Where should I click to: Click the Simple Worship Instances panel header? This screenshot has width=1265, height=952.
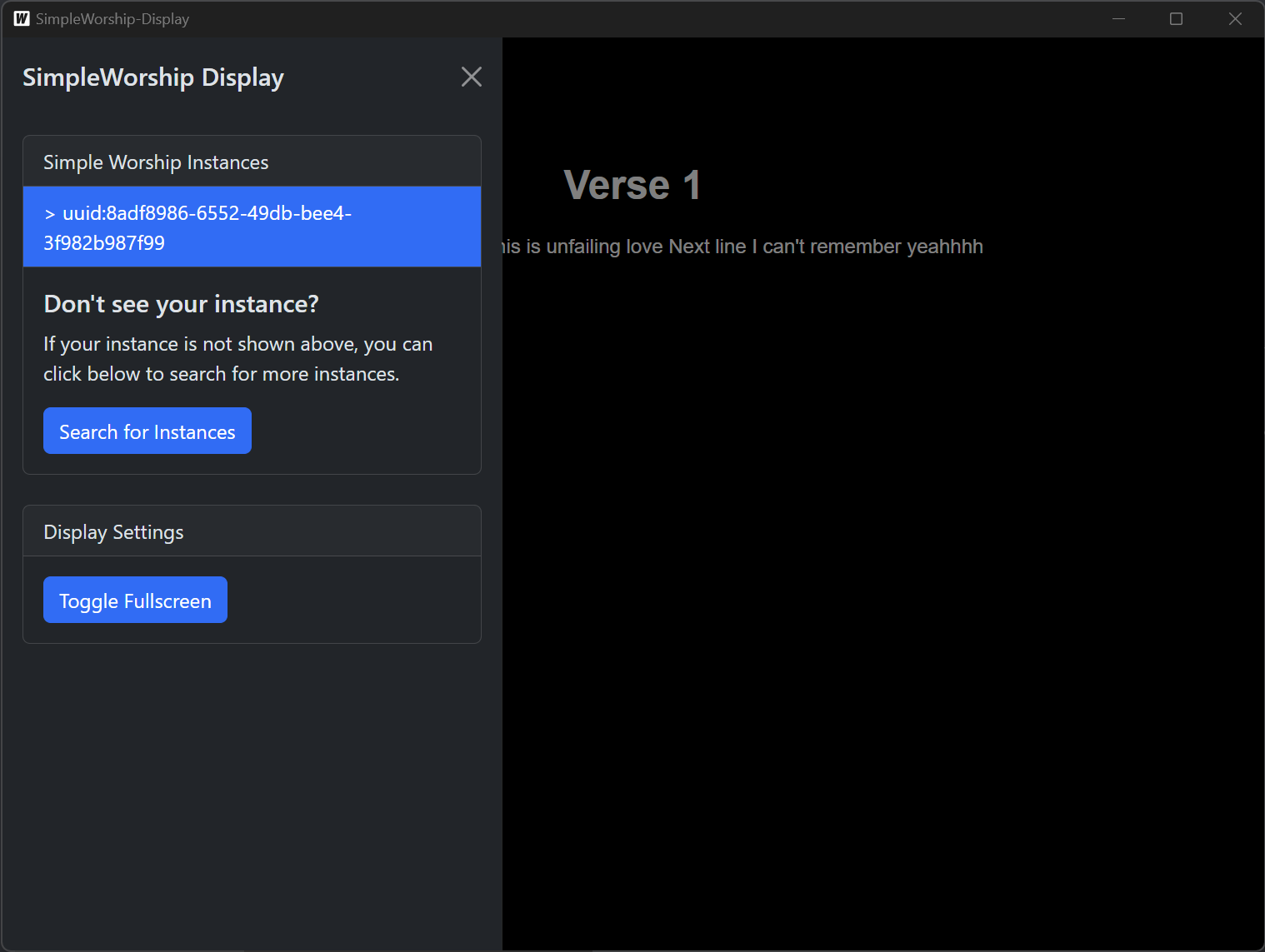click(x=156, y=162)
